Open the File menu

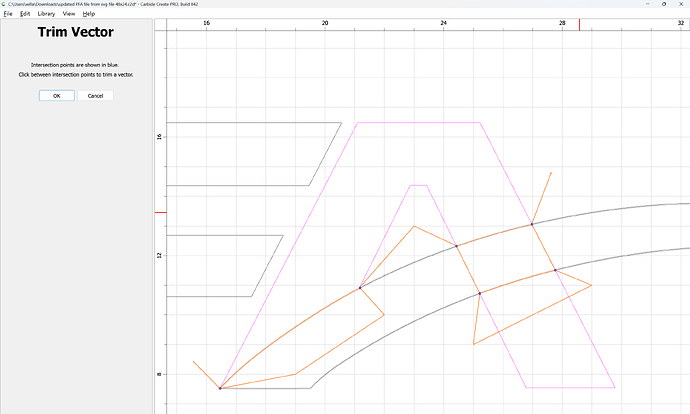click(x=8, y=14)
